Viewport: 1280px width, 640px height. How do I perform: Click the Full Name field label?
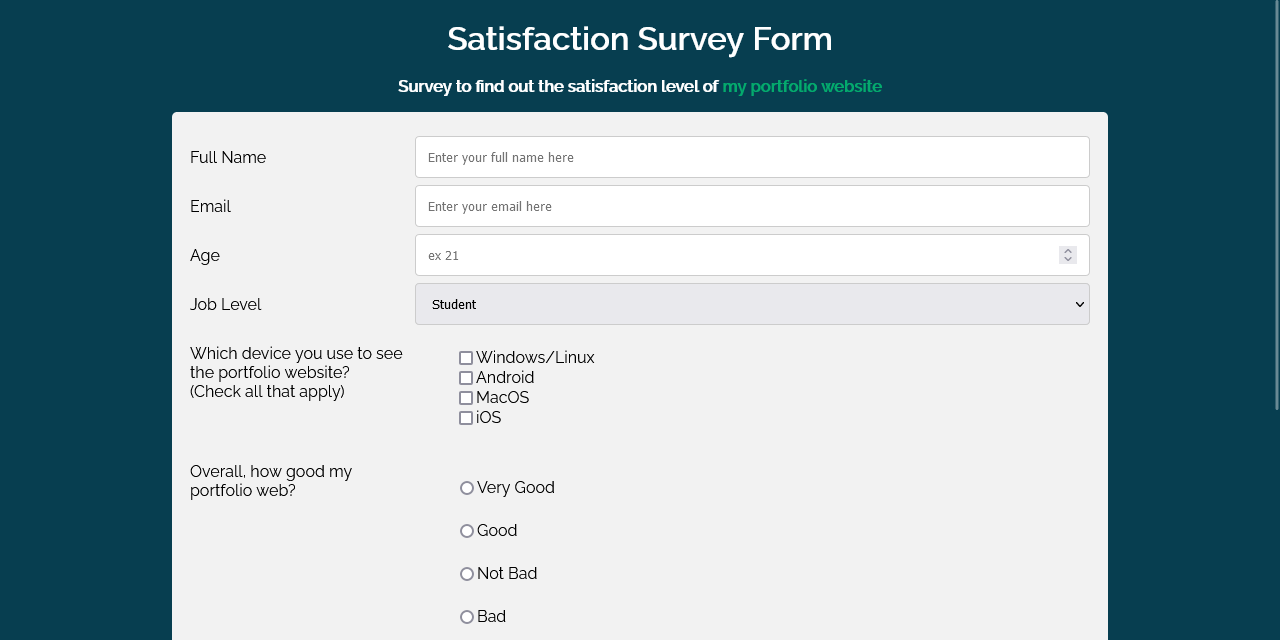(x=227, y=157)
